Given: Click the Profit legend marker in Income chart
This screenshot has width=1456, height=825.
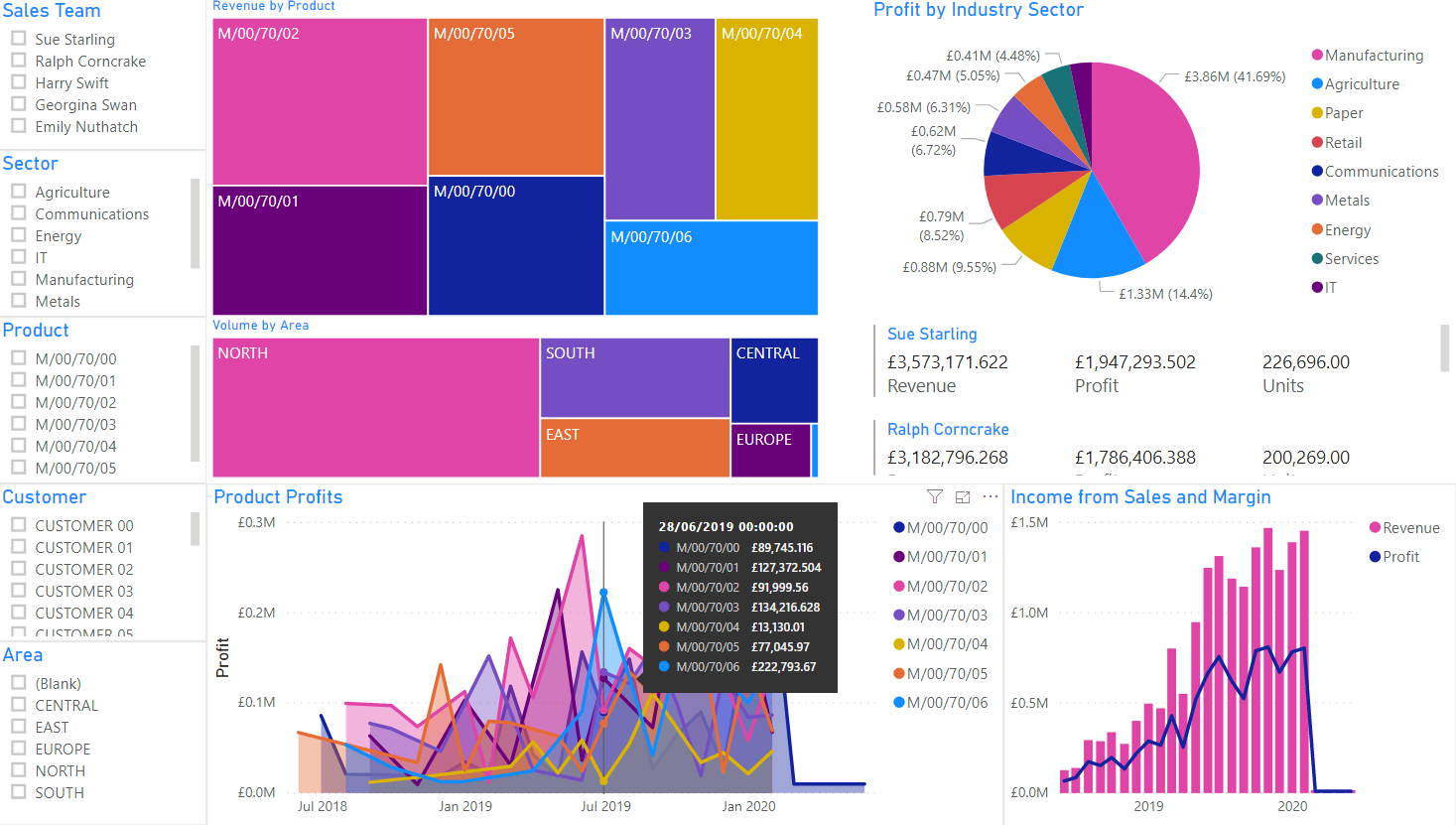Looking at the screenshot, I should [x=1375, y=557].
